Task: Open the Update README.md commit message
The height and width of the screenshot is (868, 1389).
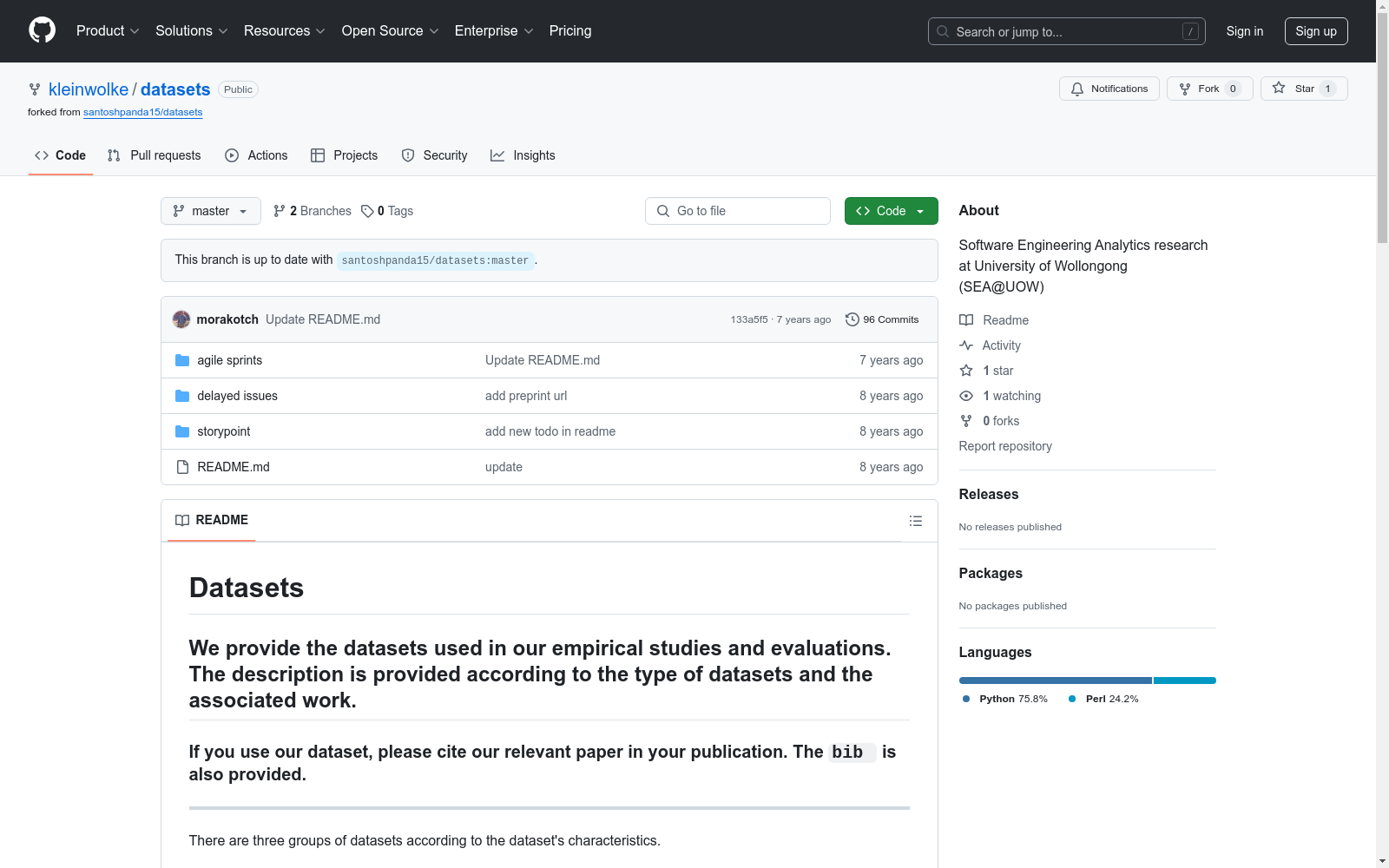Action: click(x=323, y=319)
